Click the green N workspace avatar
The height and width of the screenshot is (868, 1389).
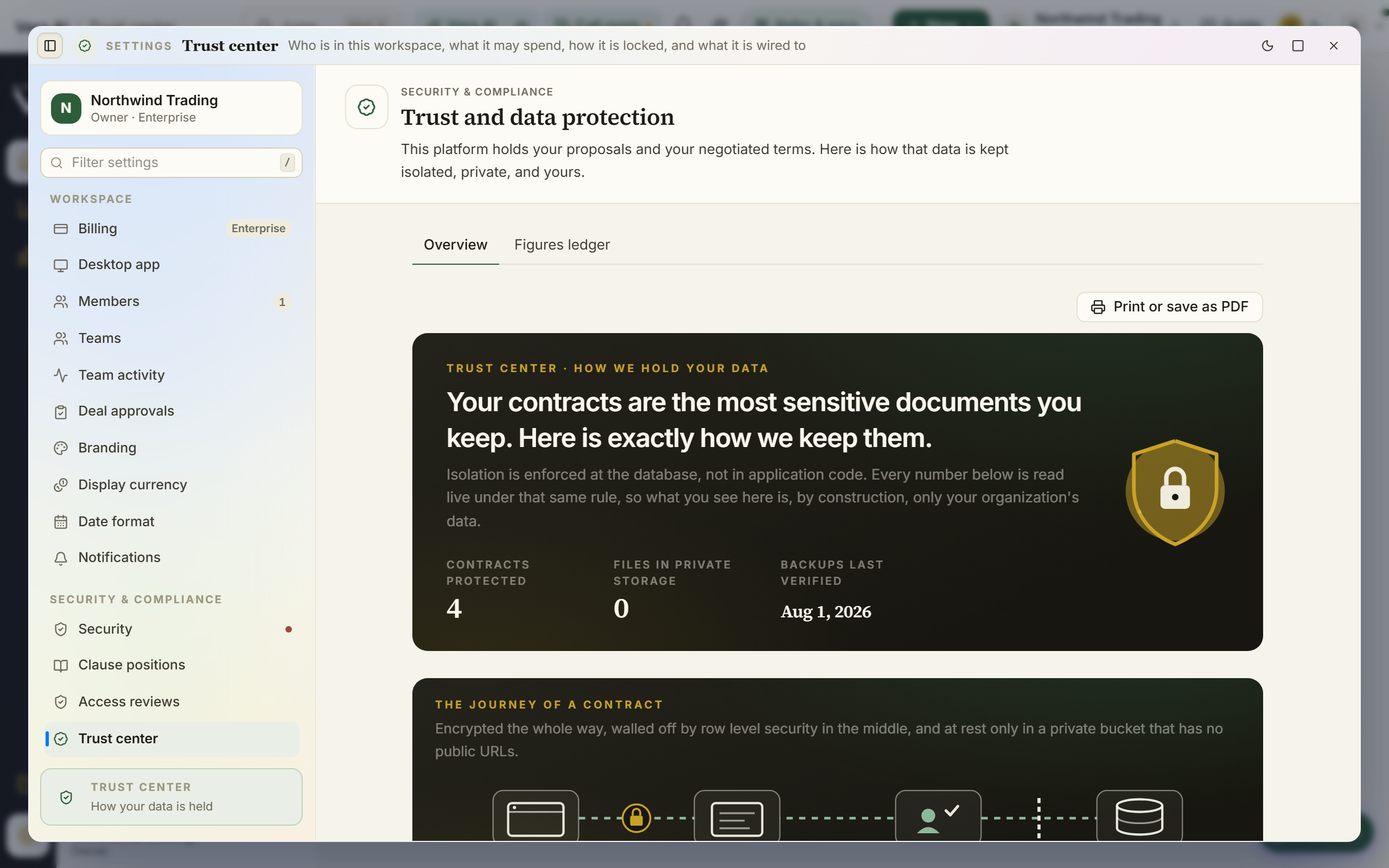tap(66, 108)
